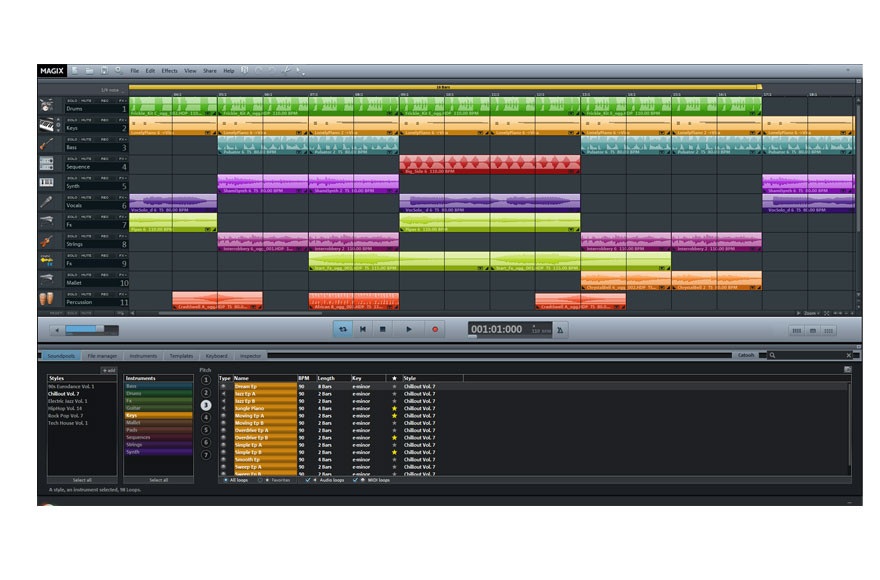Start playback with the play button
880x580 pixels.
(409, 330)
